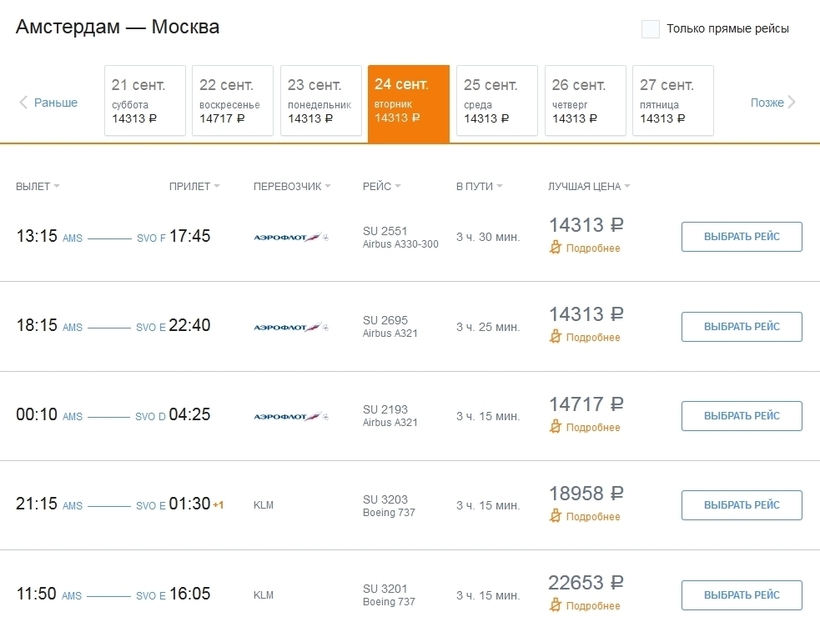Sort by ПРИЛЕТ column dropdown
The height and width of the screenshot is (632, 820).
coord(194,186)
